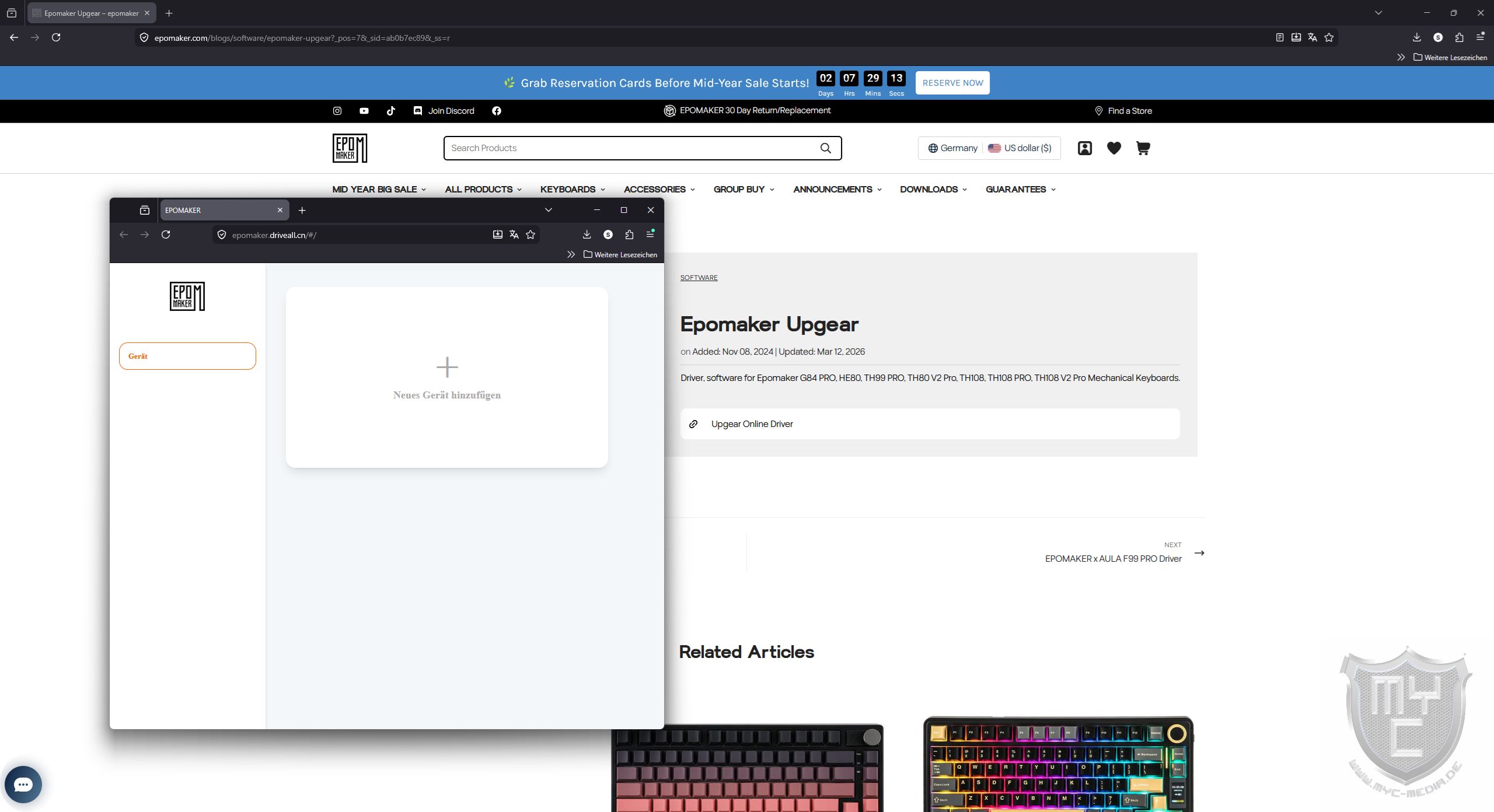
Task: Open Epomaker TikTok icon
Action: 391,111
